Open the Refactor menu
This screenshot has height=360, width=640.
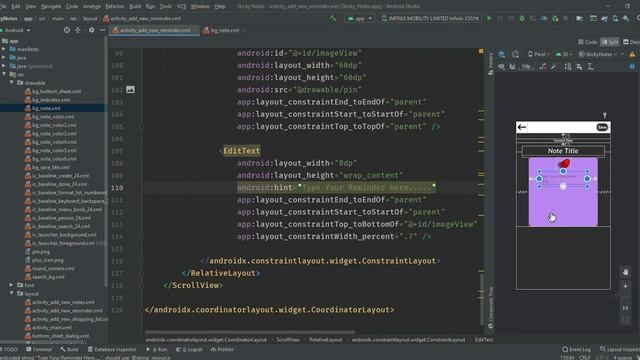click(115, 6)
